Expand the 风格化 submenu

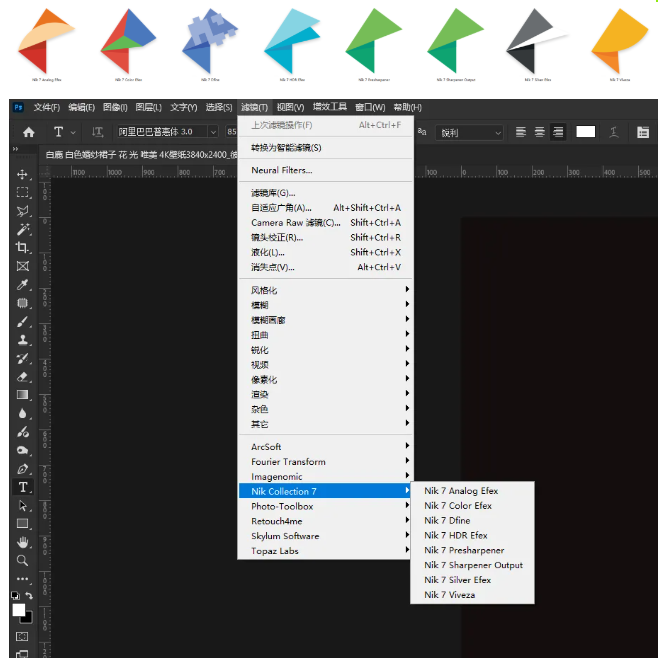tap(326, 290)
